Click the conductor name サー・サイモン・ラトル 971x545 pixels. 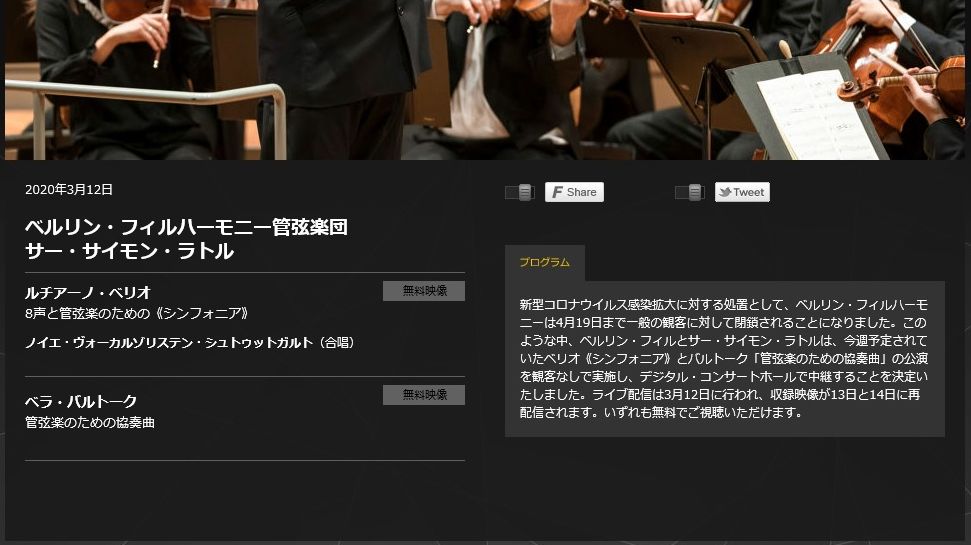point(129,251)
